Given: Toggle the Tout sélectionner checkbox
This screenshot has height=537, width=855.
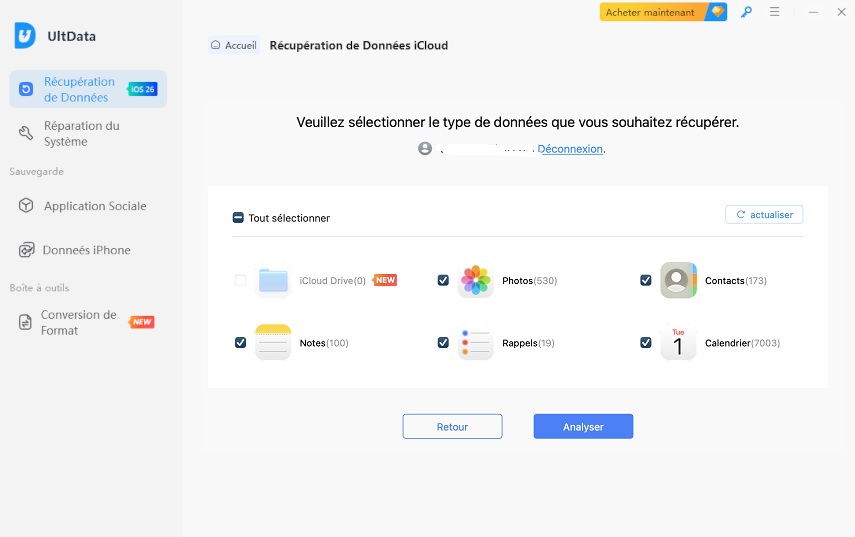Looking at the screenshot, I should point(238,218).
